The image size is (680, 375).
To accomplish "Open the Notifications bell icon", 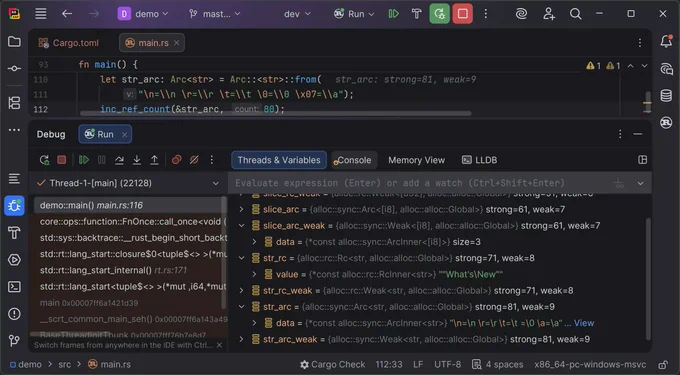I will tap(666, 41).
